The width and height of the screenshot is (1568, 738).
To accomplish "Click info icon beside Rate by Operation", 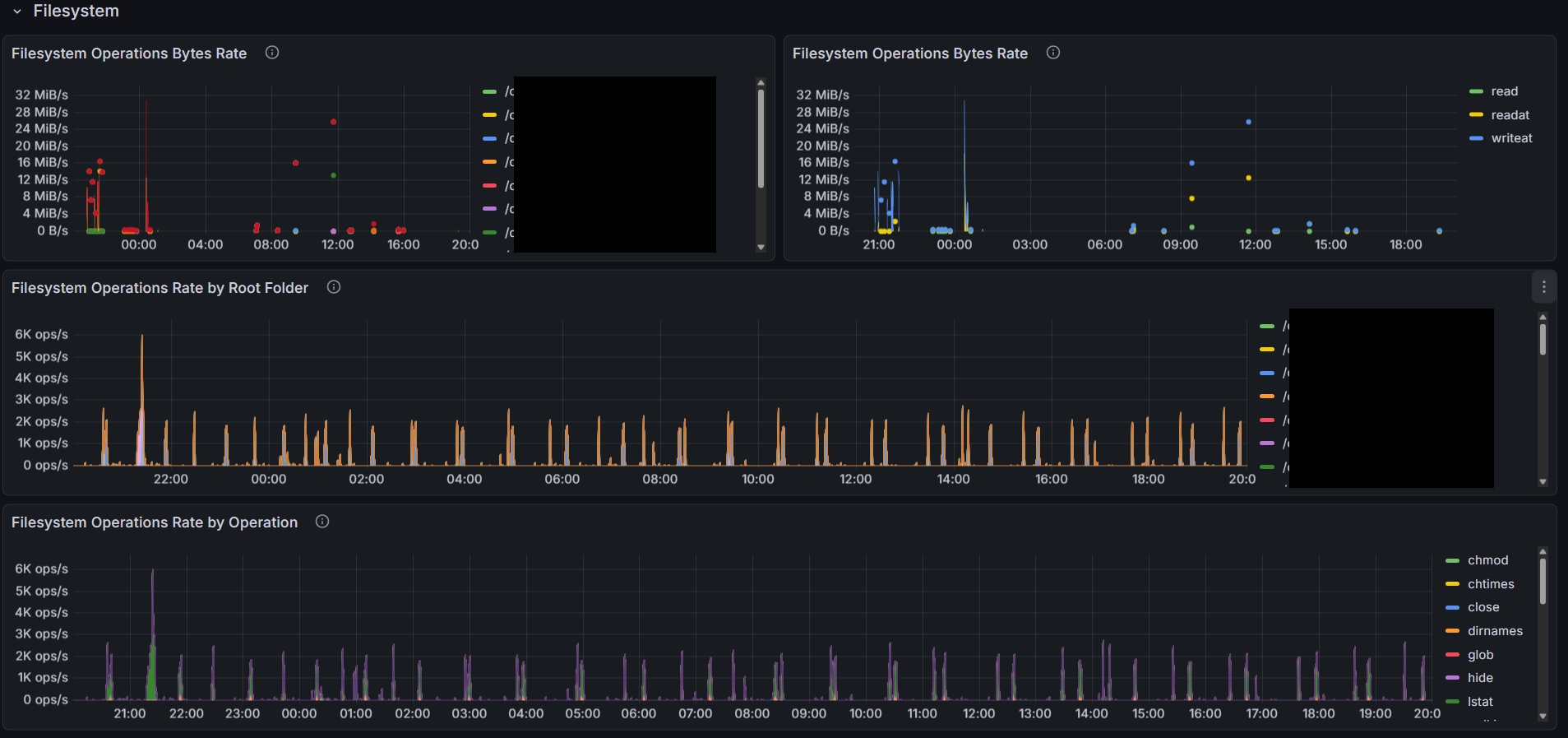I will click(322, 522).
